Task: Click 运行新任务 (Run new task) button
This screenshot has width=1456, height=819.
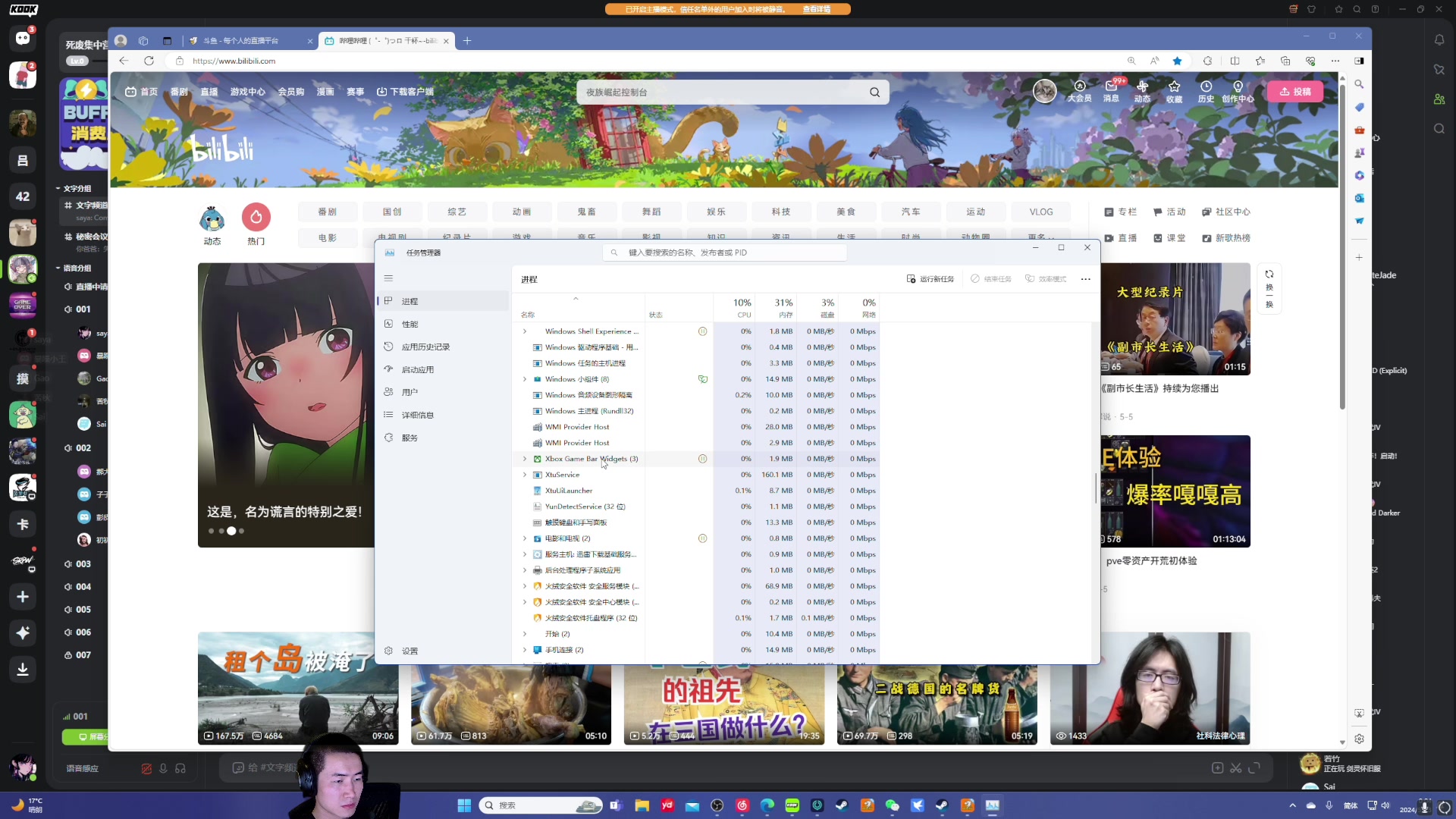Action: tap(930, 279)
